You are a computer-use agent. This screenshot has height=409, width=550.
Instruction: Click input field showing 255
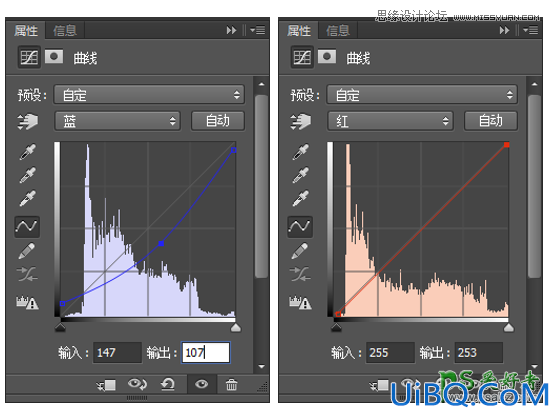click(390, 353)
